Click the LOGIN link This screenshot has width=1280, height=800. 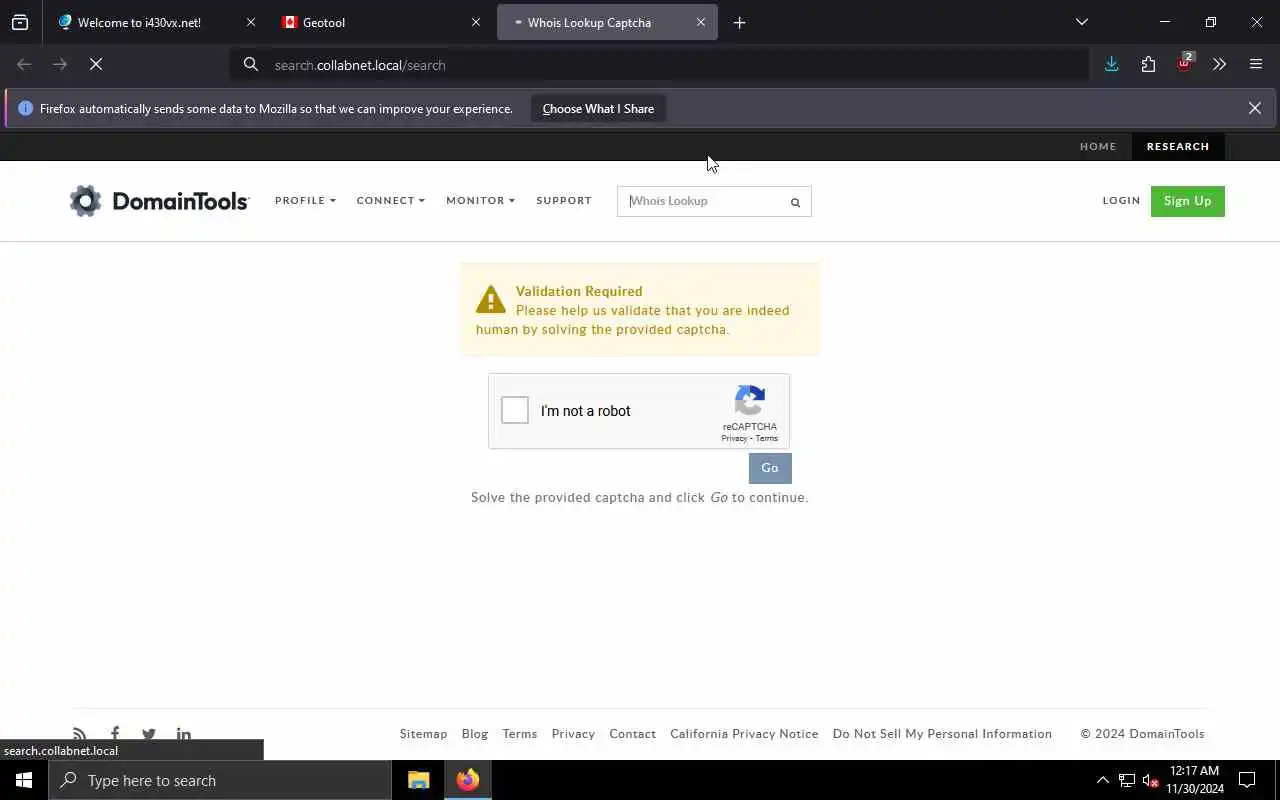(1121, 200)
